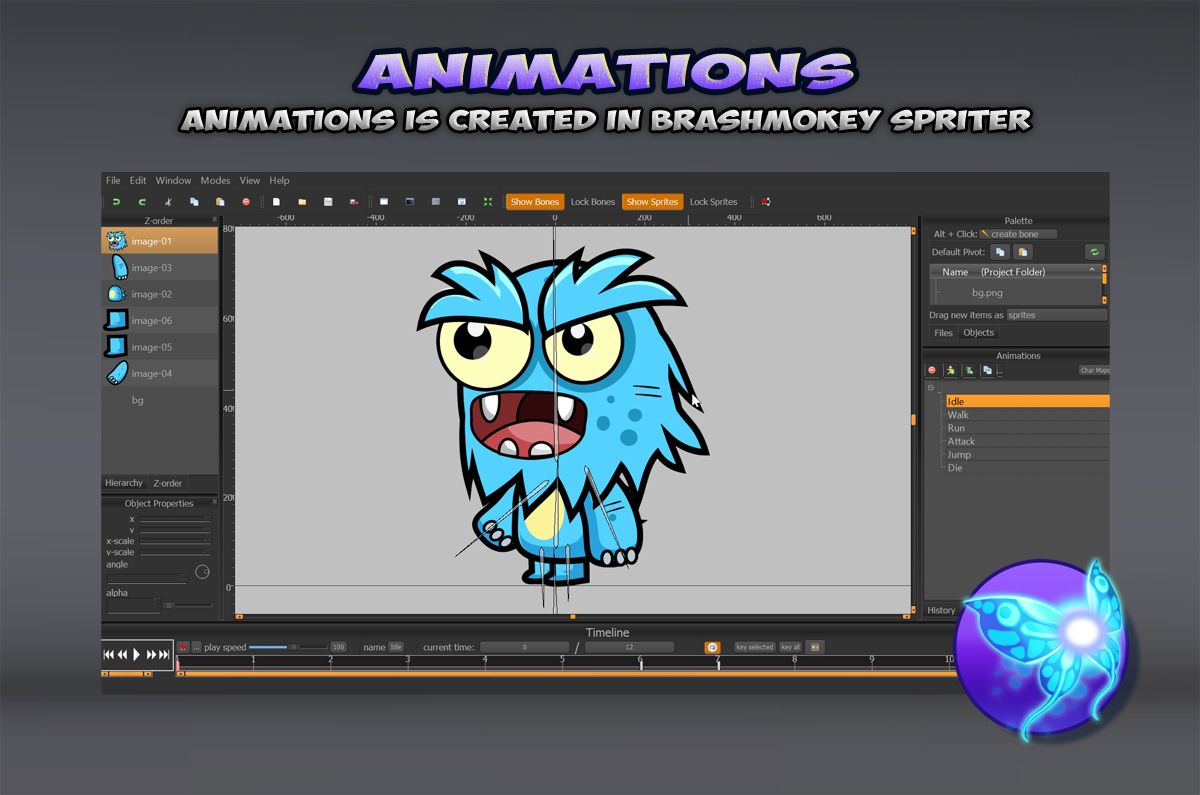The width and height of the screenshot is (1200, 795).
Task: Click the create bone button
Action: point(1017,234)
